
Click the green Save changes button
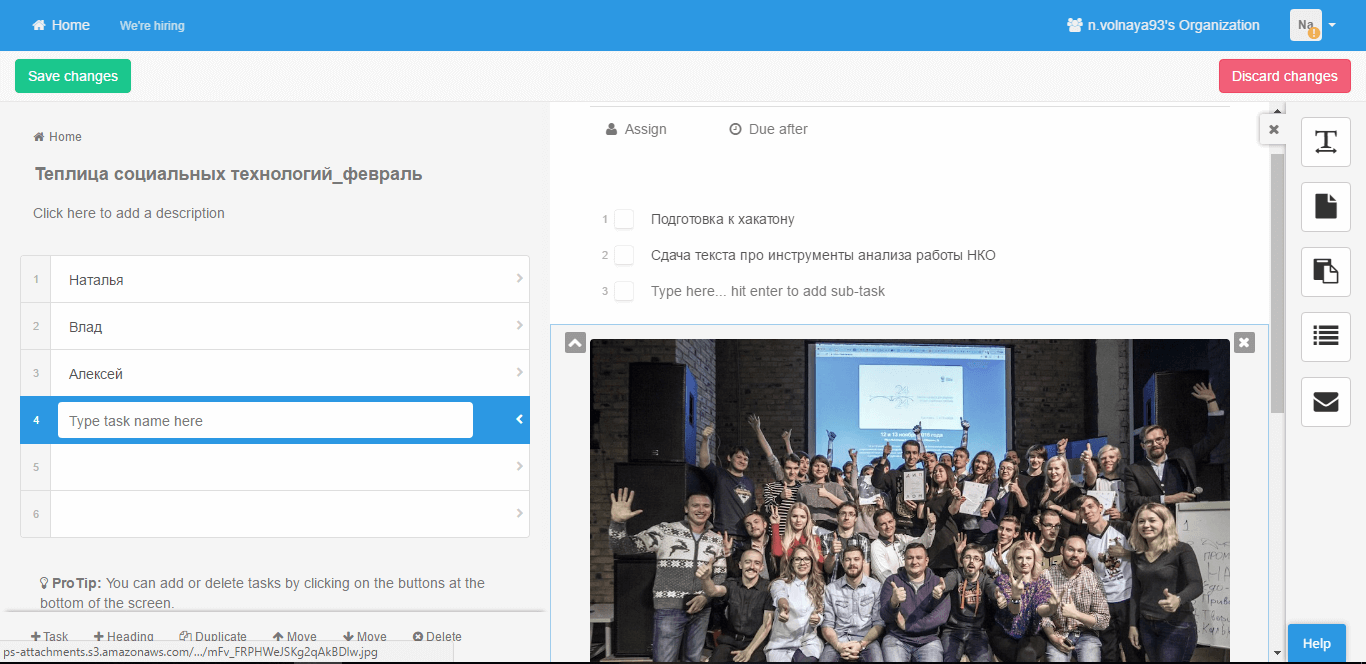73,76
